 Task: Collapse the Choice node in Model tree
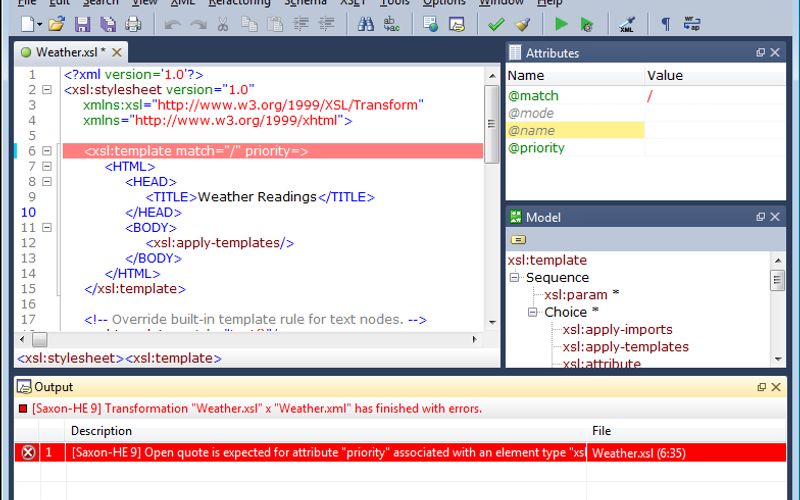tap(533, 312)
